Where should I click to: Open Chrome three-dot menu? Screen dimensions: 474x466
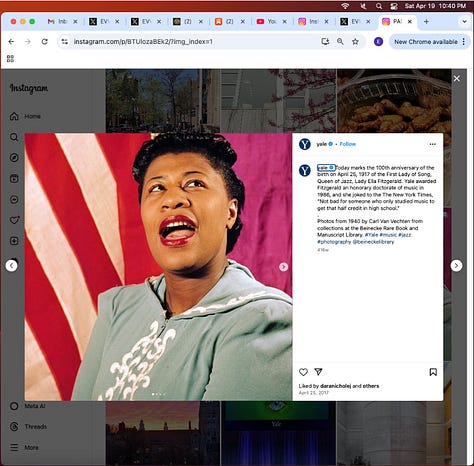click(464, 42)
